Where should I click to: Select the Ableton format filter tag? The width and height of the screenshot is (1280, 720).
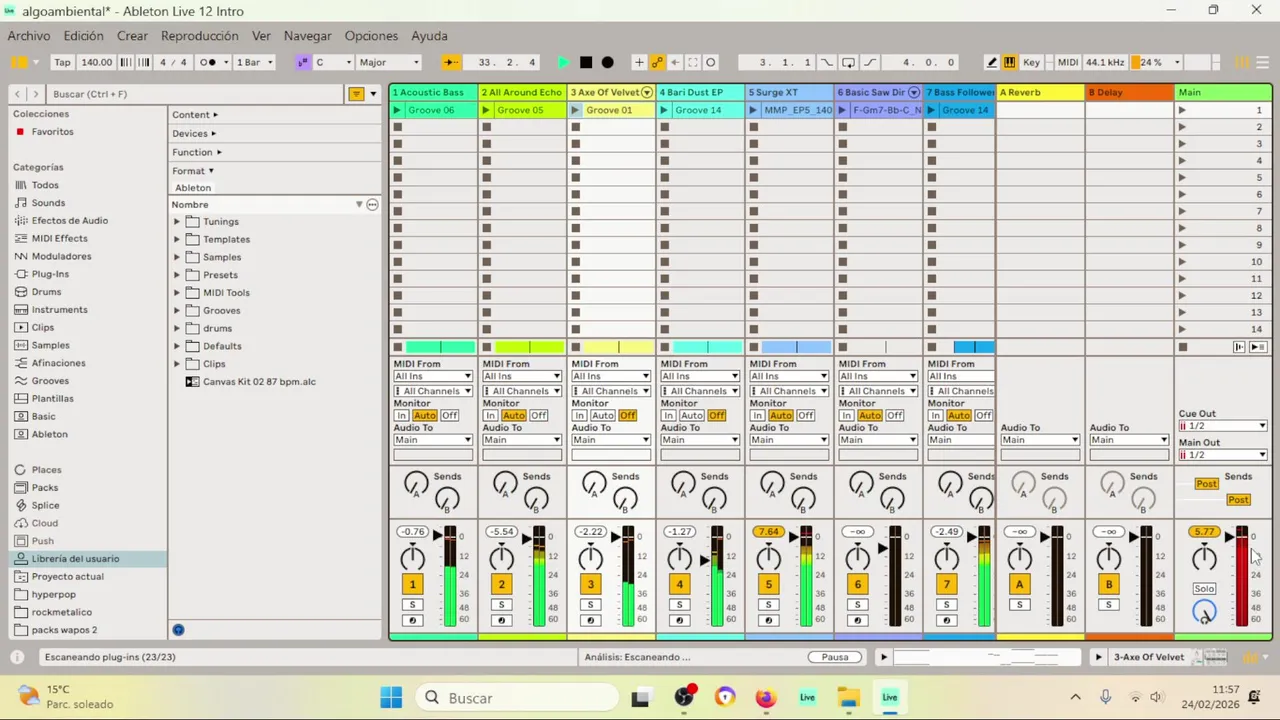pyautogui.click(x=193, y=188)
